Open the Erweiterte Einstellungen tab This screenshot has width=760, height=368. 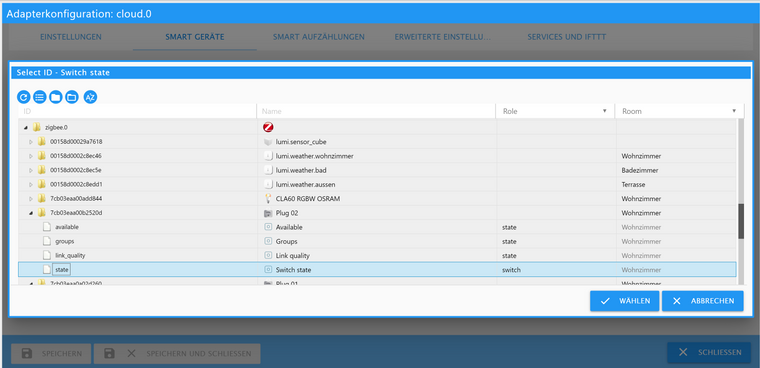click(443, 37)
